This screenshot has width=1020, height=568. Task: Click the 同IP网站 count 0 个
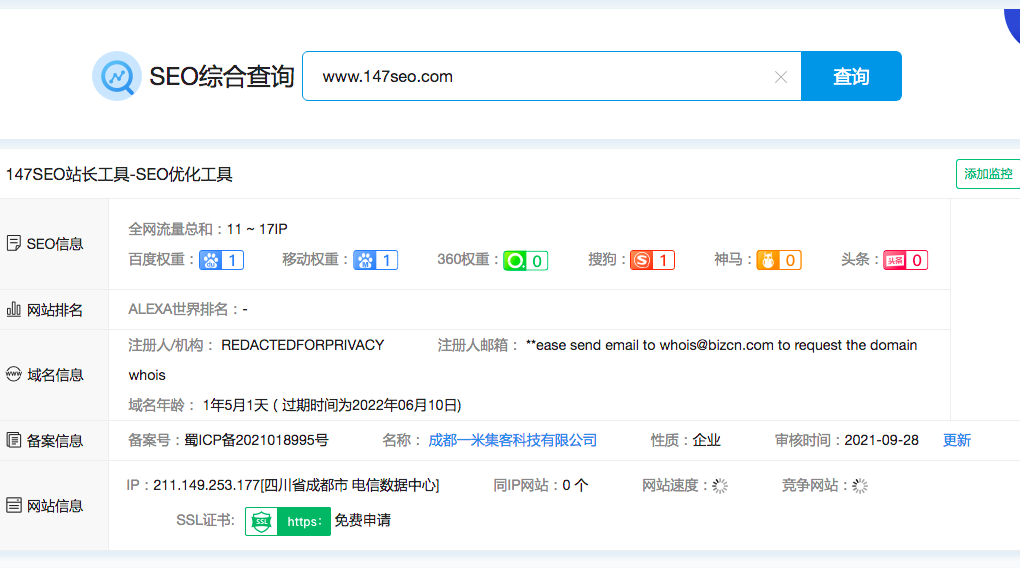point(575,485)
